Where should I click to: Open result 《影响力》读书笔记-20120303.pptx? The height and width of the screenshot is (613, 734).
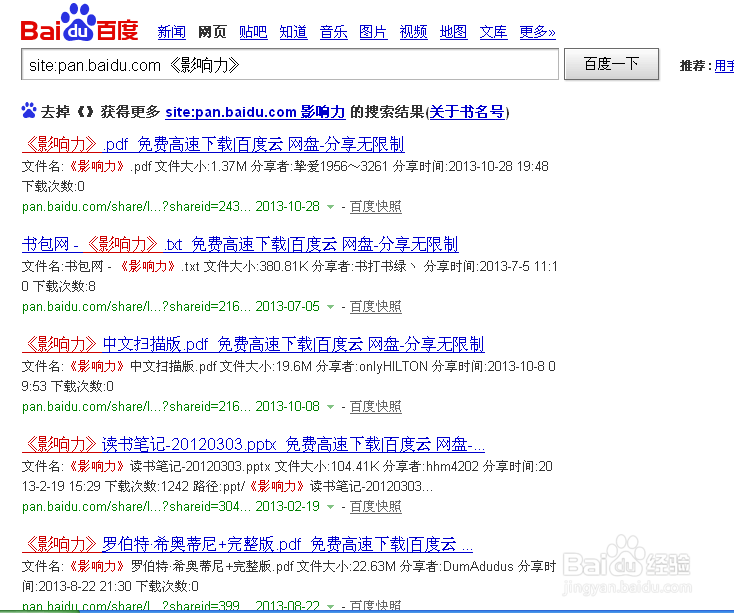[x=253, y=444]
